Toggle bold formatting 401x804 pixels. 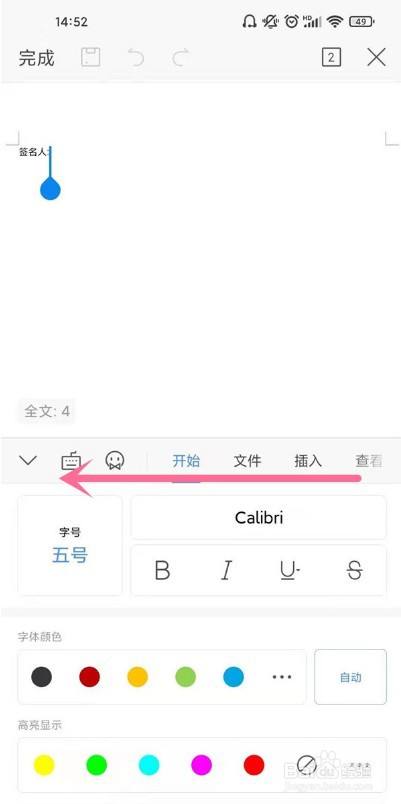pos(162,570)
